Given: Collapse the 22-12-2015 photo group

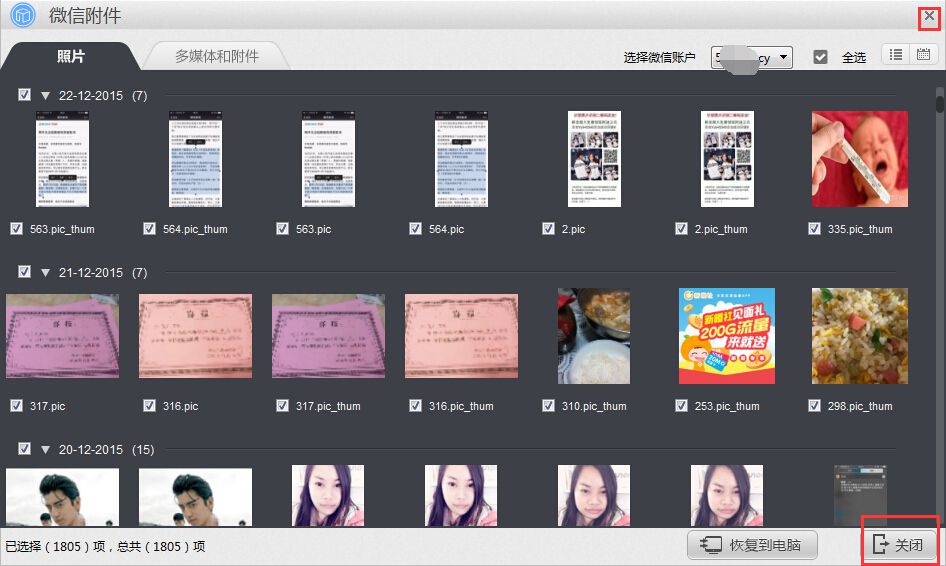Looking at the screenshot, I should coord(46,96).
